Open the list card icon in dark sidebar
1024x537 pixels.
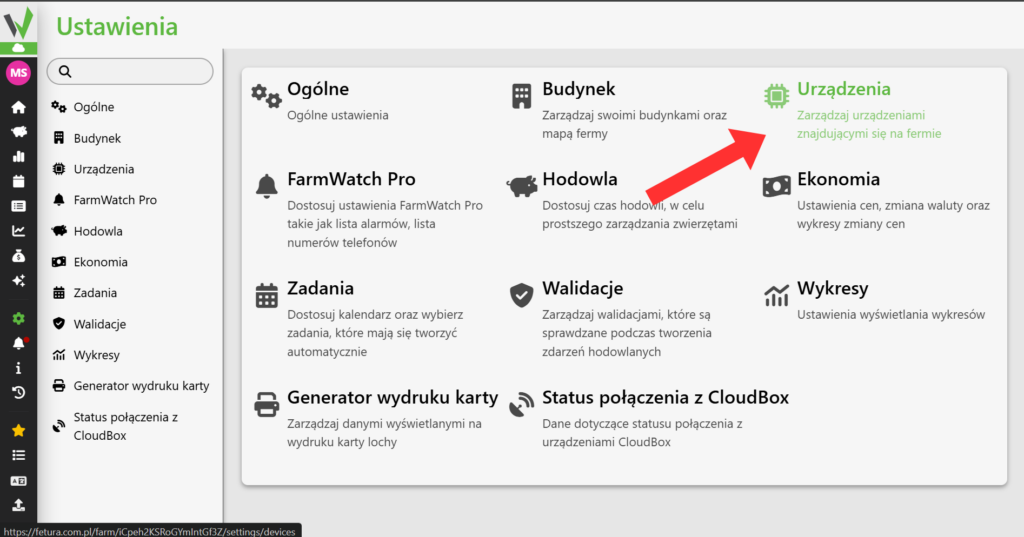[x=18, y=206]
